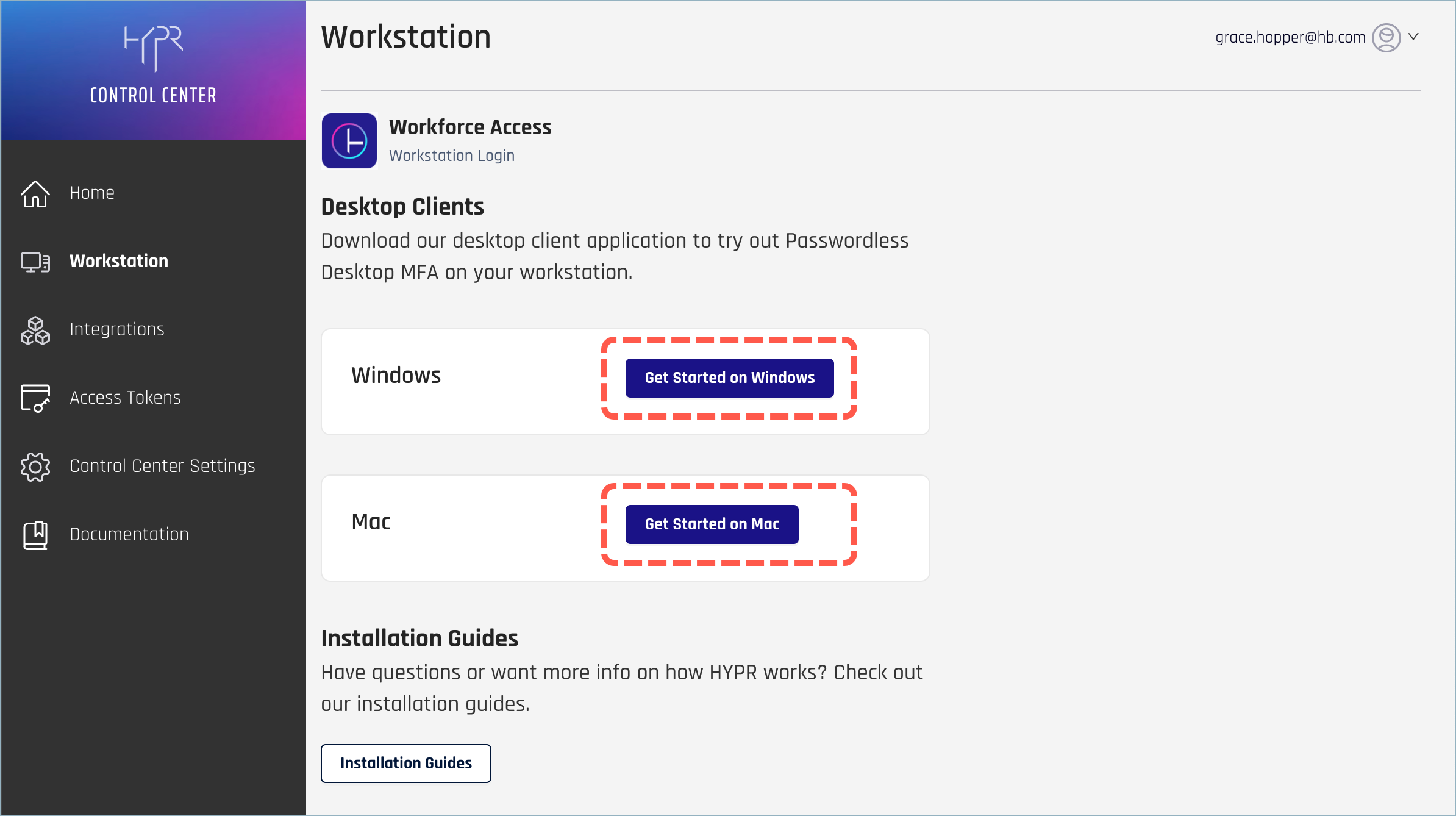1456x816 pixels.
Task: Click the Workstation Login subtitle text
Action: 452,156
